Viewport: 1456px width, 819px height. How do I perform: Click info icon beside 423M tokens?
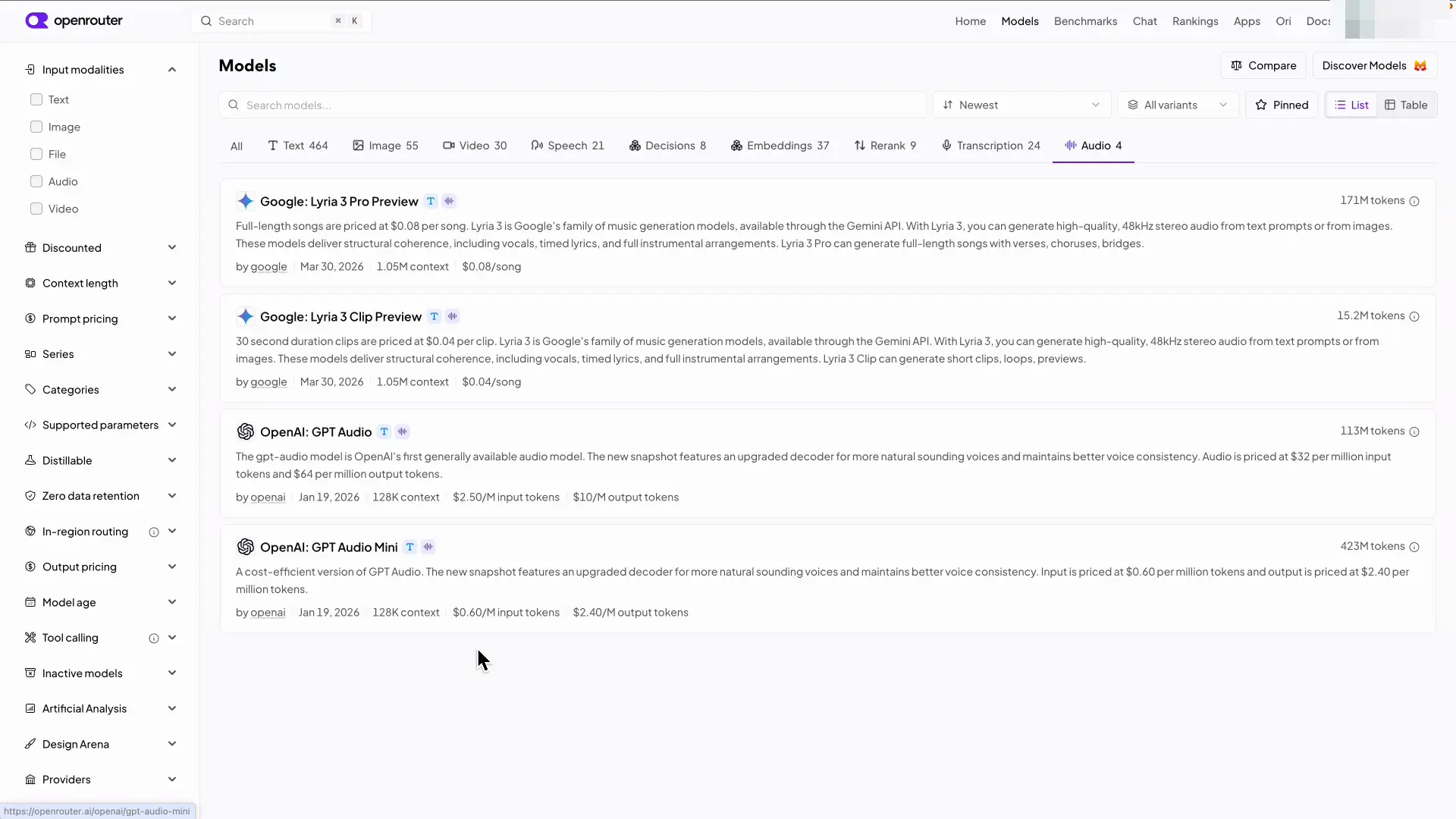(x=1414, y=547)
